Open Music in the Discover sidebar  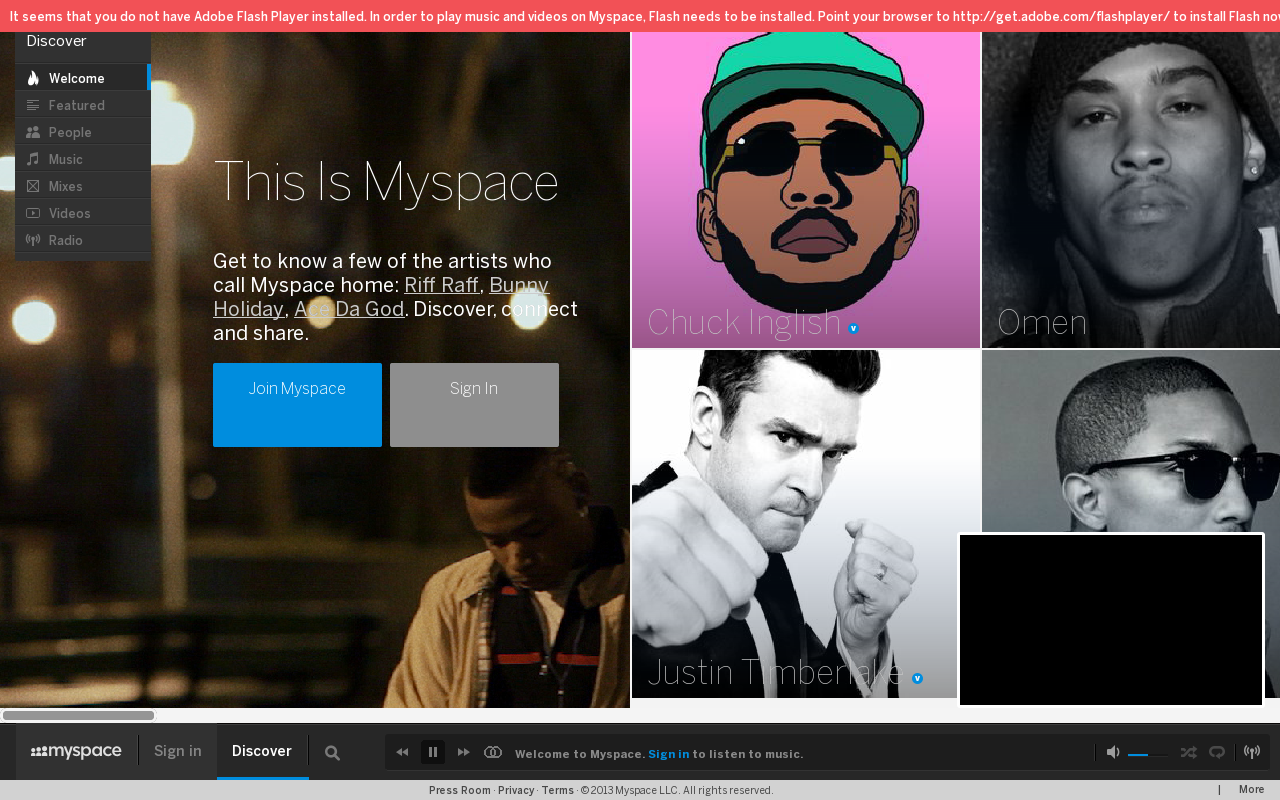pos(83,159)
